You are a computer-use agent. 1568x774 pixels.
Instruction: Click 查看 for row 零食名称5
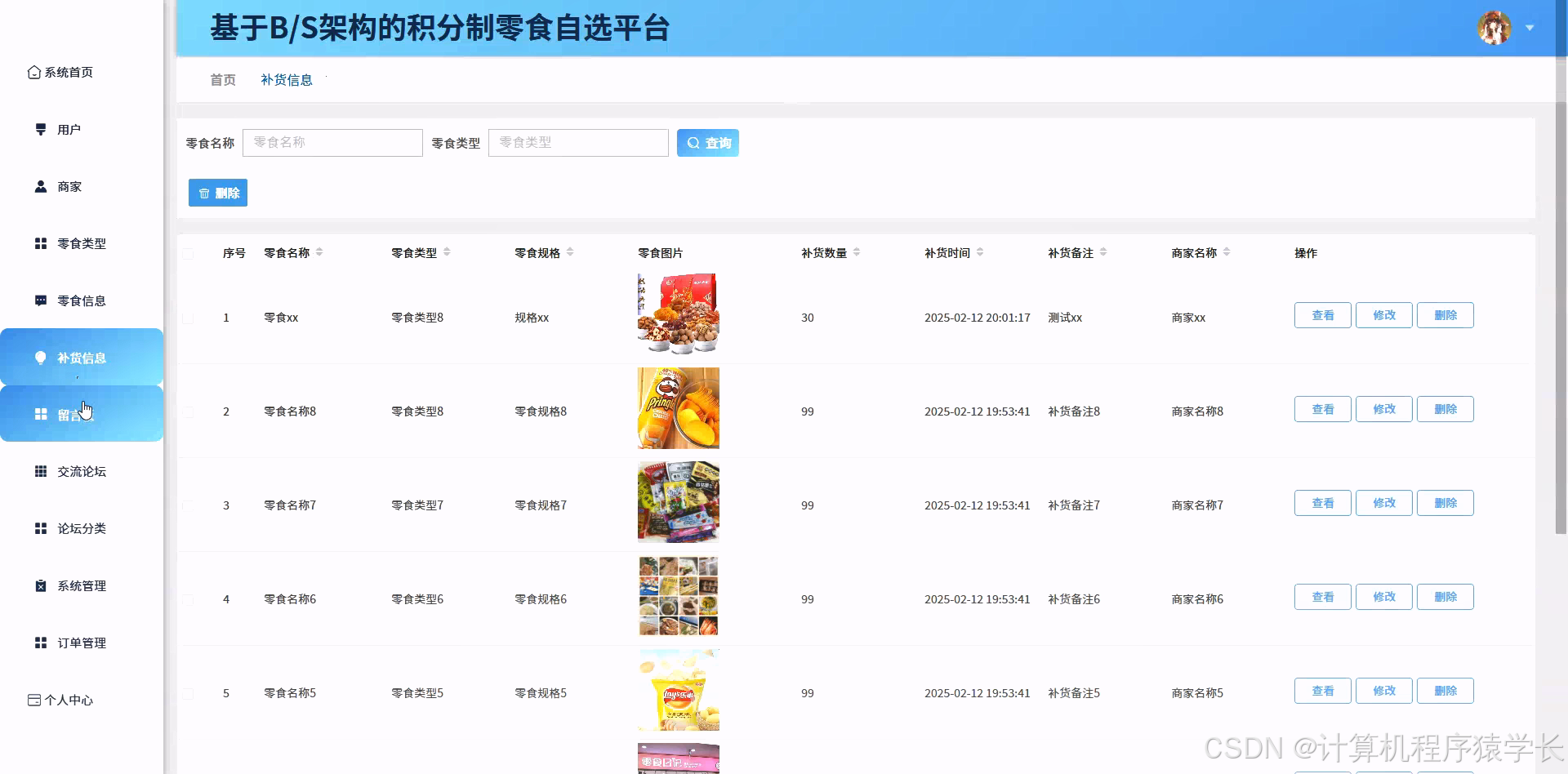coord(1323,691)
